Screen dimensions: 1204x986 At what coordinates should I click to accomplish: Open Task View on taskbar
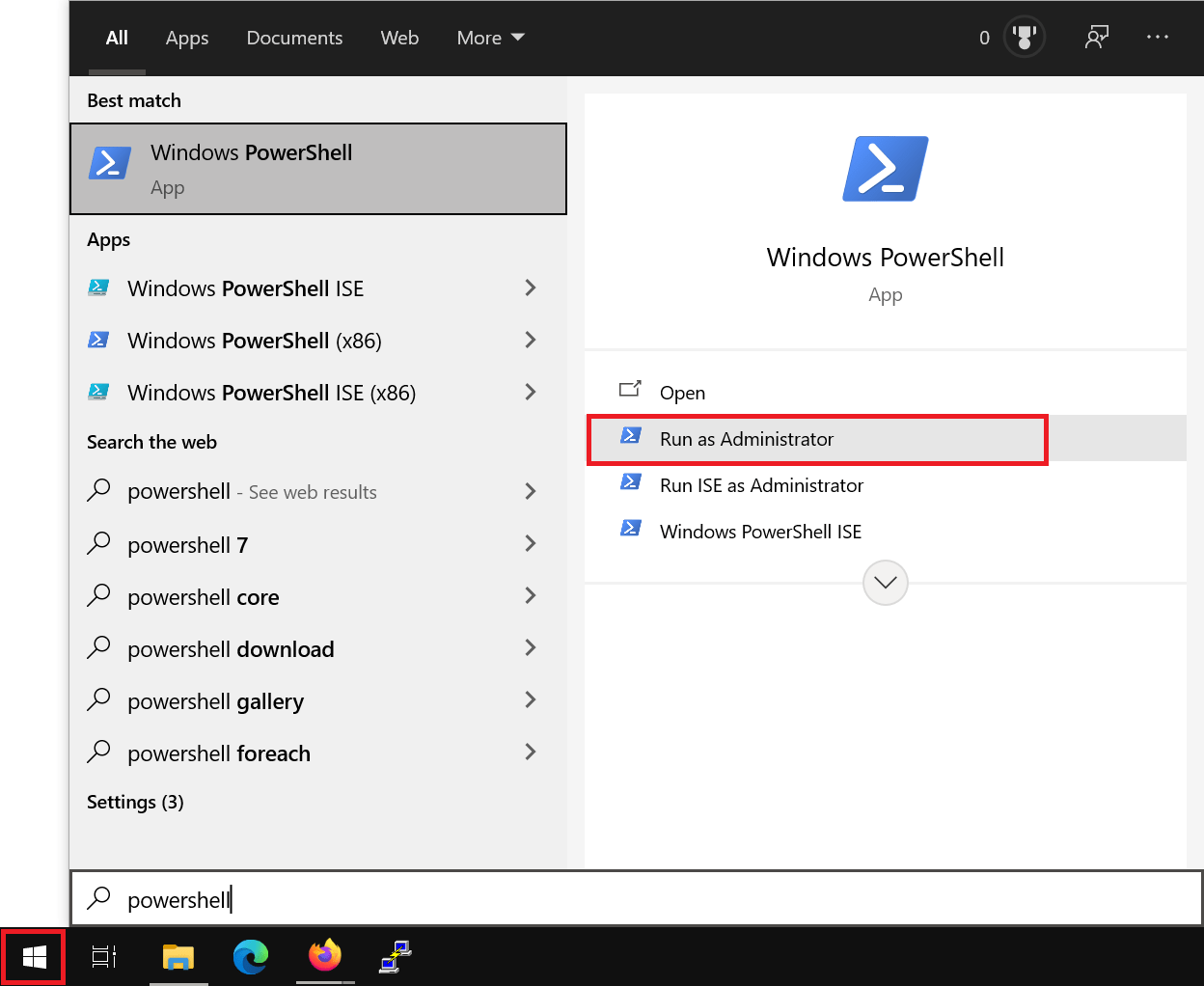click(104, 956)
